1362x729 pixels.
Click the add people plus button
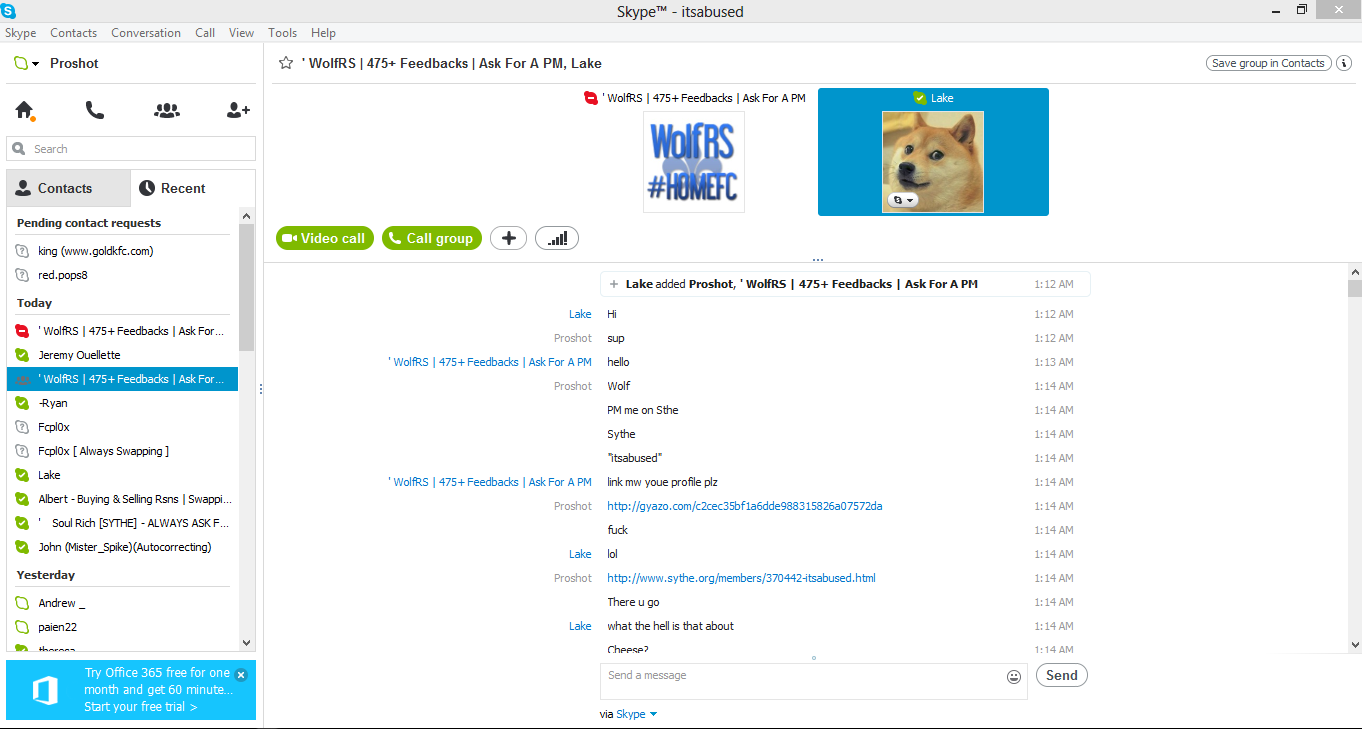508,238
